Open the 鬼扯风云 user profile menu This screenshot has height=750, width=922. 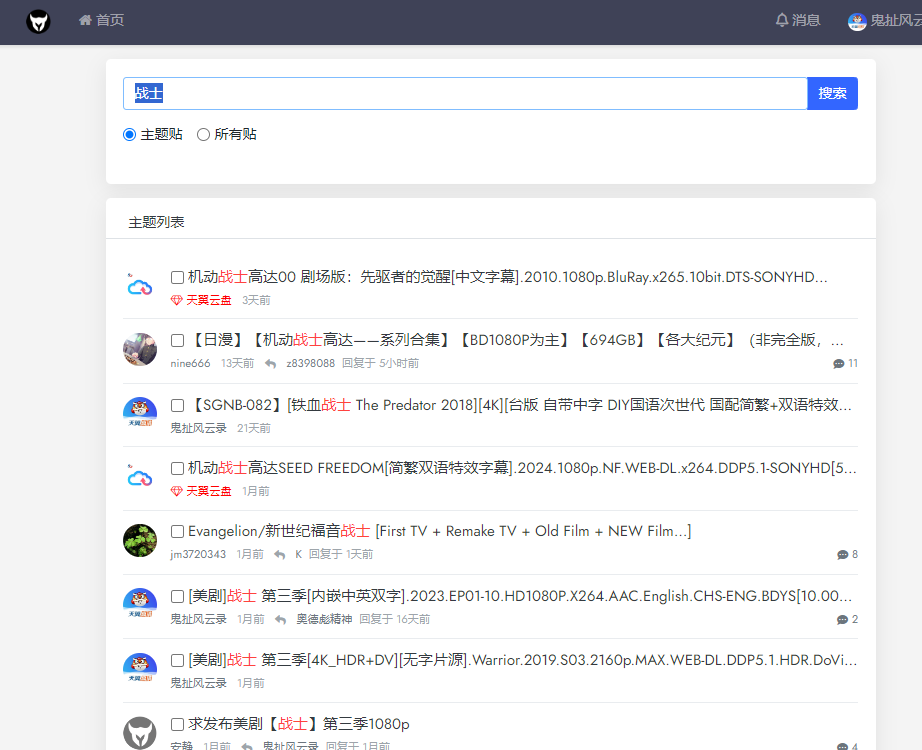883,21
